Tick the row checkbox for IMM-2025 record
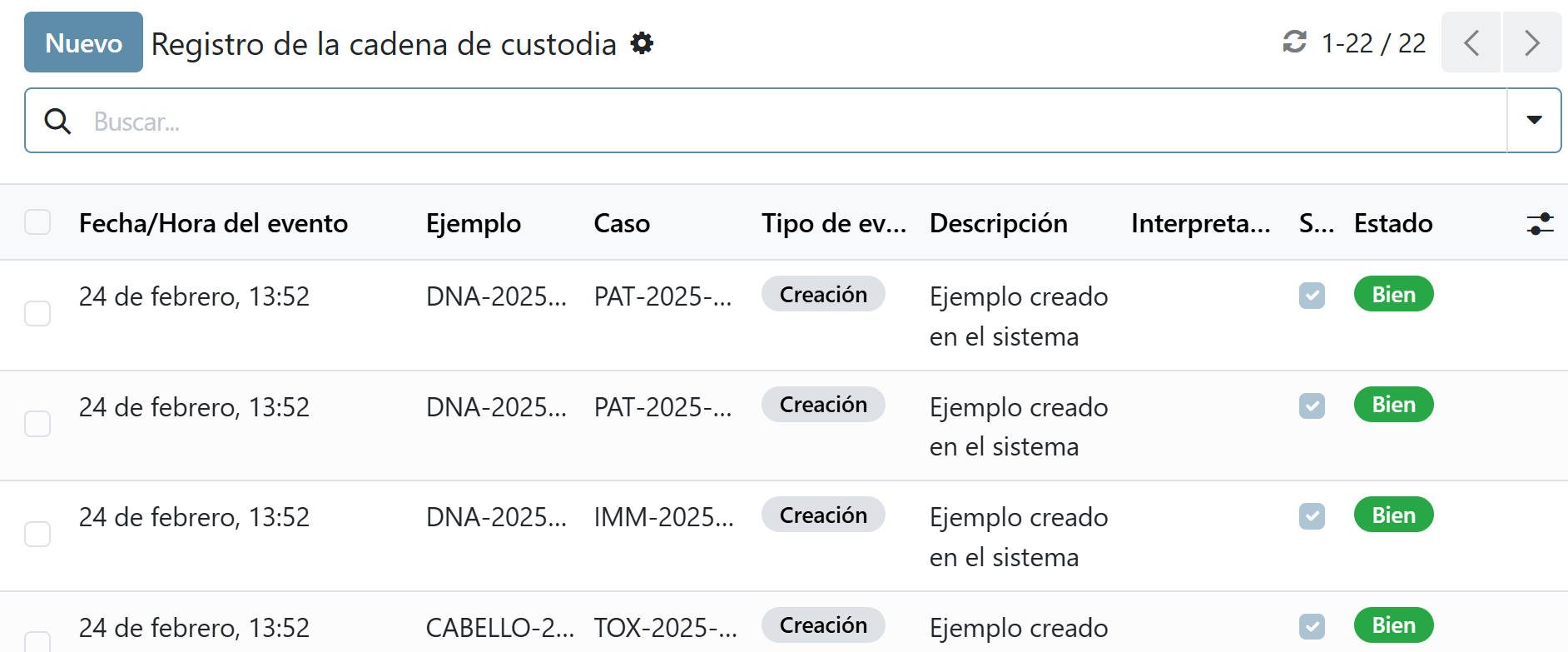This screenshot has width=1568, height=652. [x=37, y=534]
